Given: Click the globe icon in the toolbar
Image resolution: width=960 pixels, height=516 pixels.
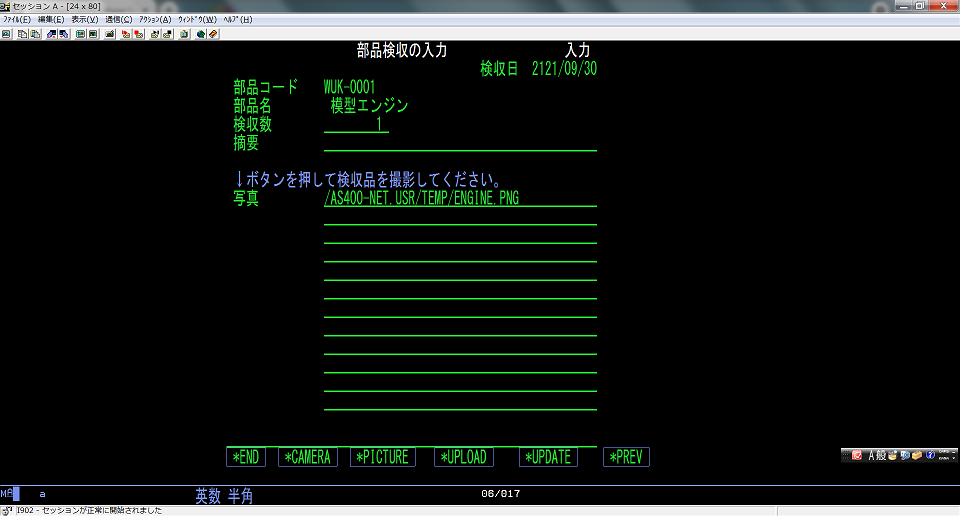Looking at the screenshot, I should tap(200, 33).
